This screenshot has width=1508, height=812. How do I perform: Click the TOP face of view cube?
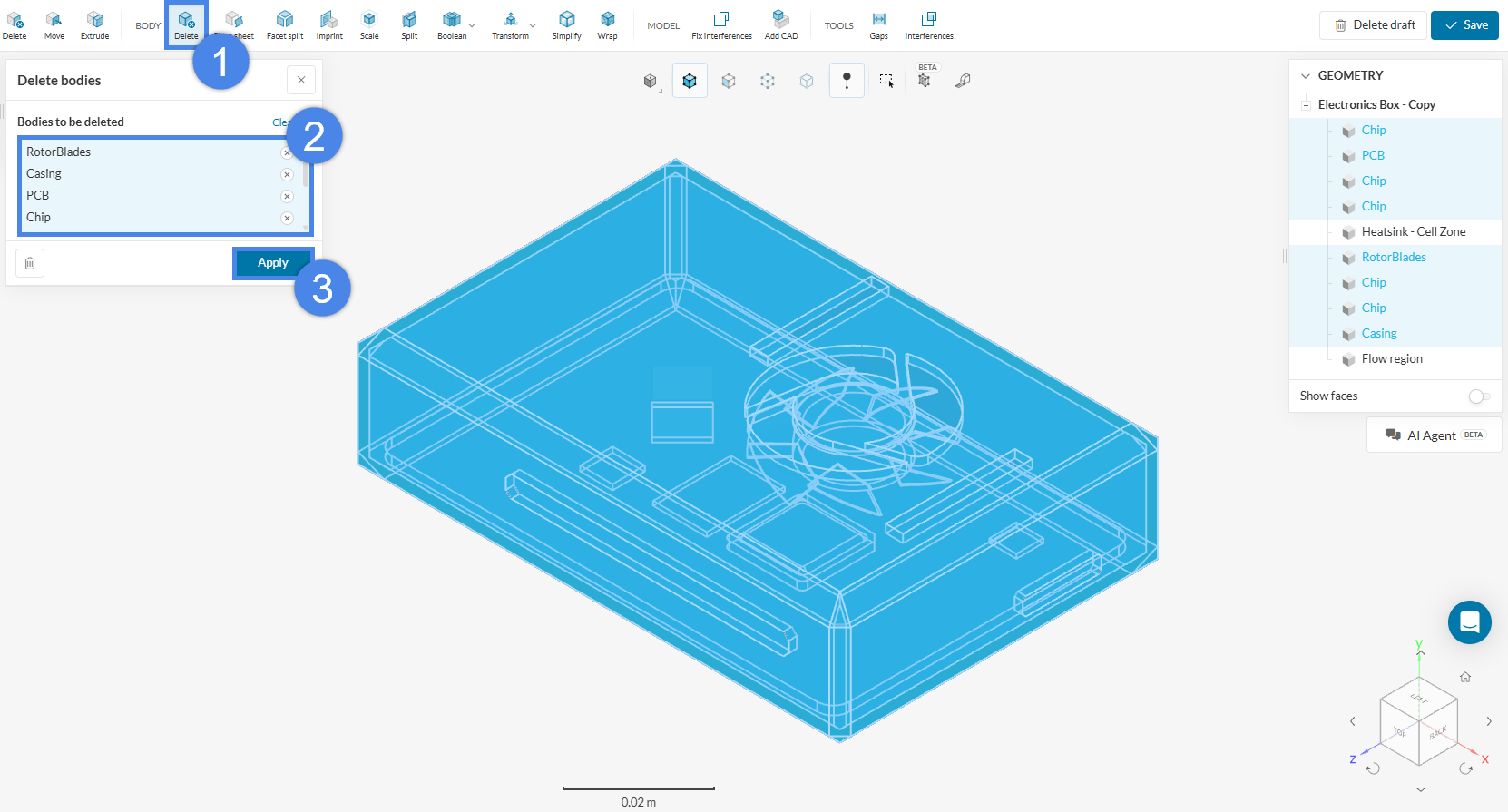(x=1400, y=731)
